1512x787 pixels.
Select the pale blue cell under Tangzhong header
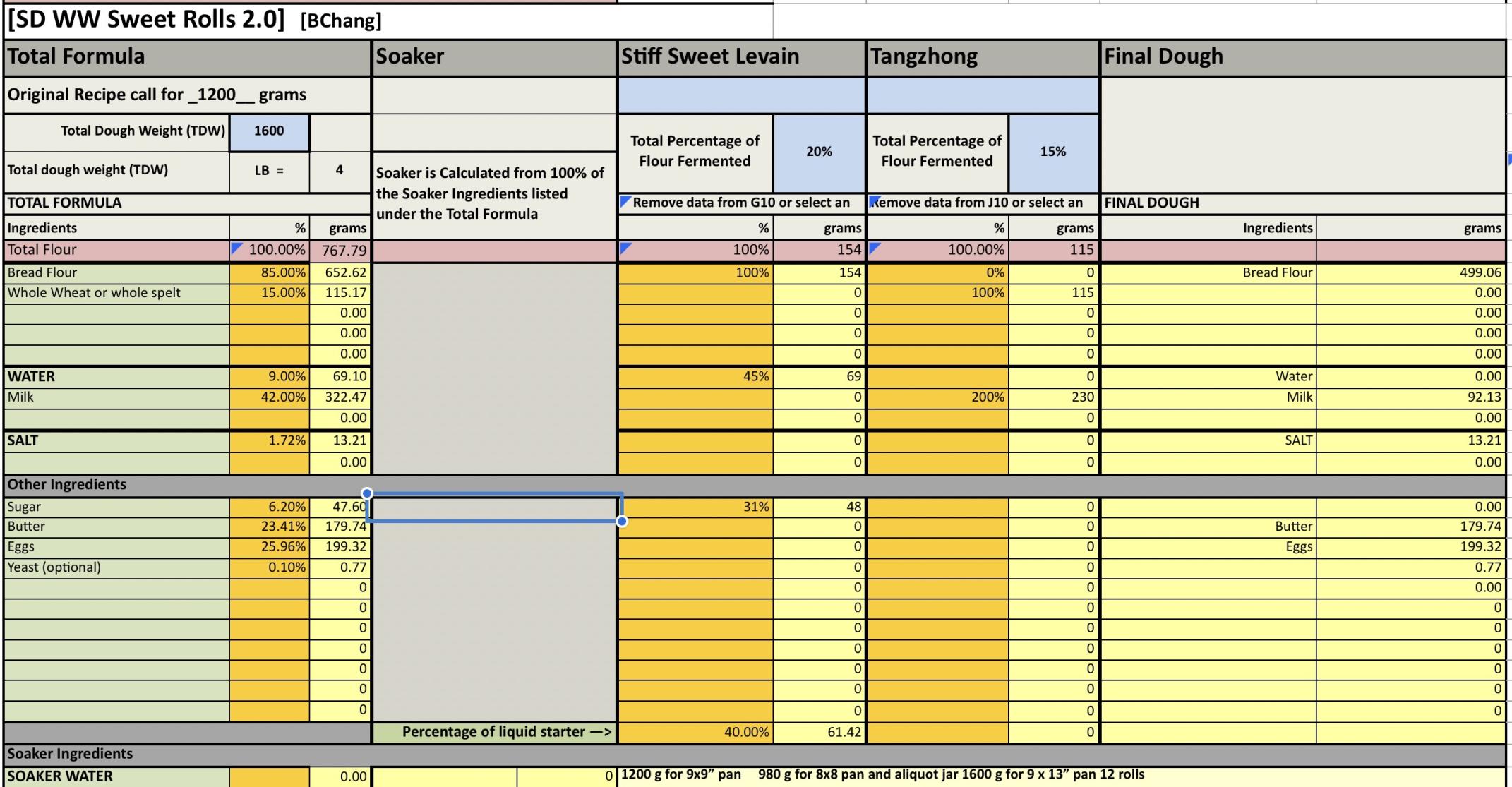pos(982,95)
